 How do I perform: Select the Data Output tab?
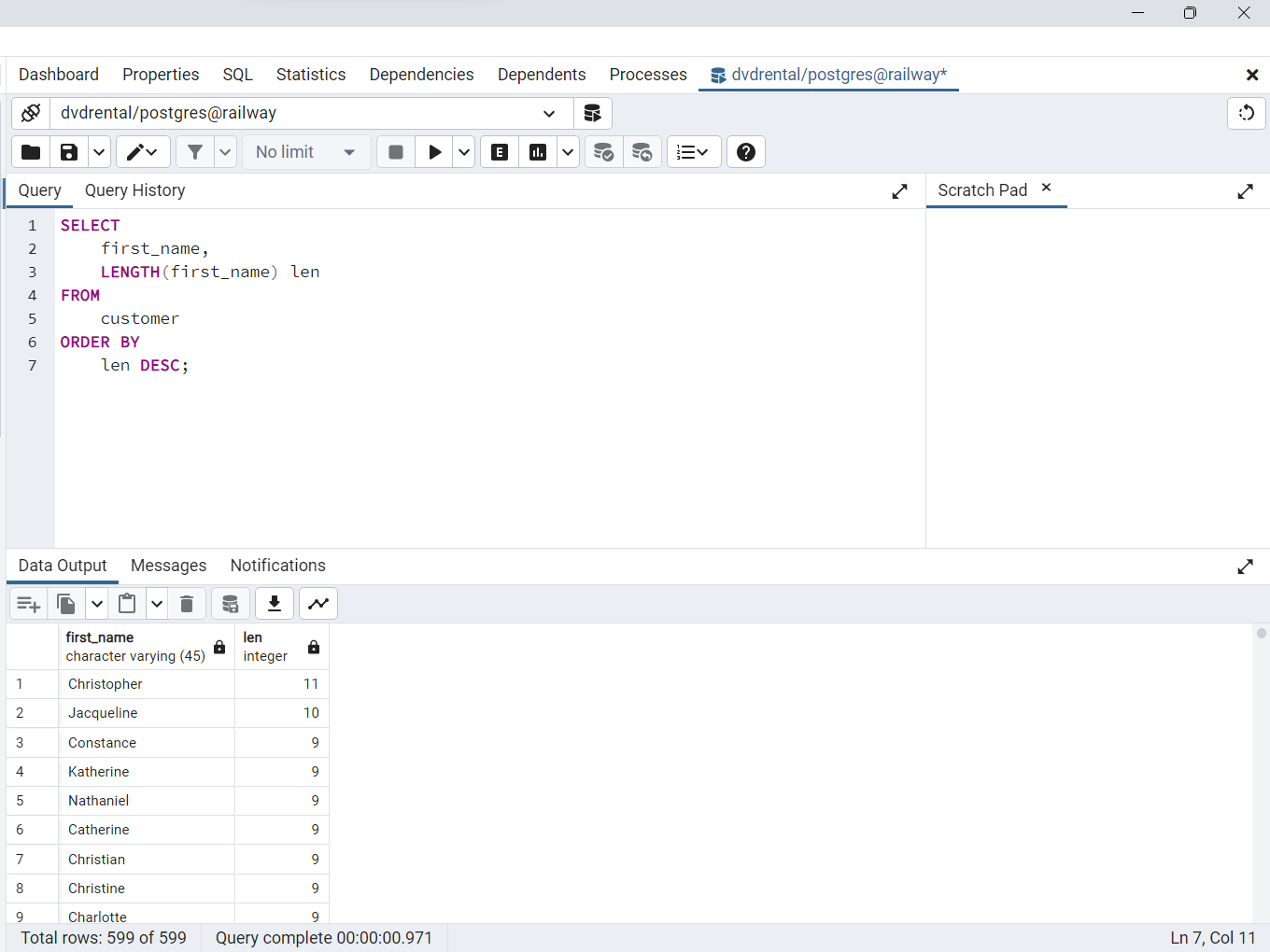click(63, 566)
